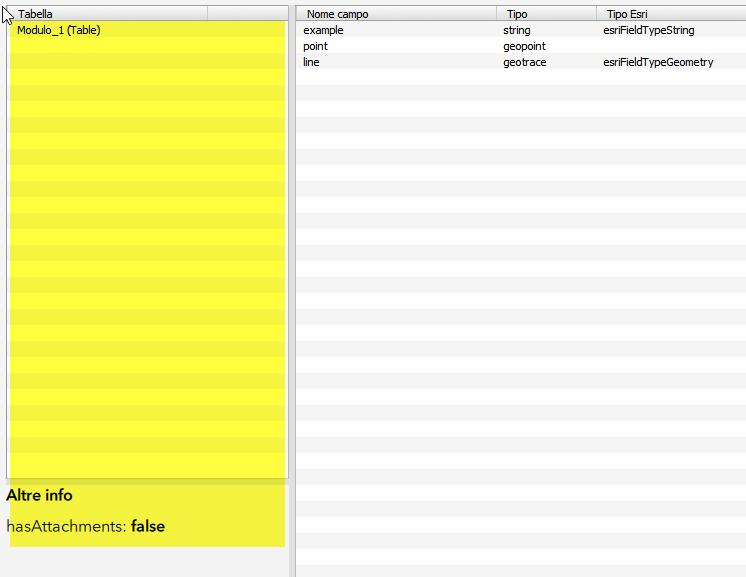Select the field name 'line'
746x577 pixels.
click(x=311, y=62)
